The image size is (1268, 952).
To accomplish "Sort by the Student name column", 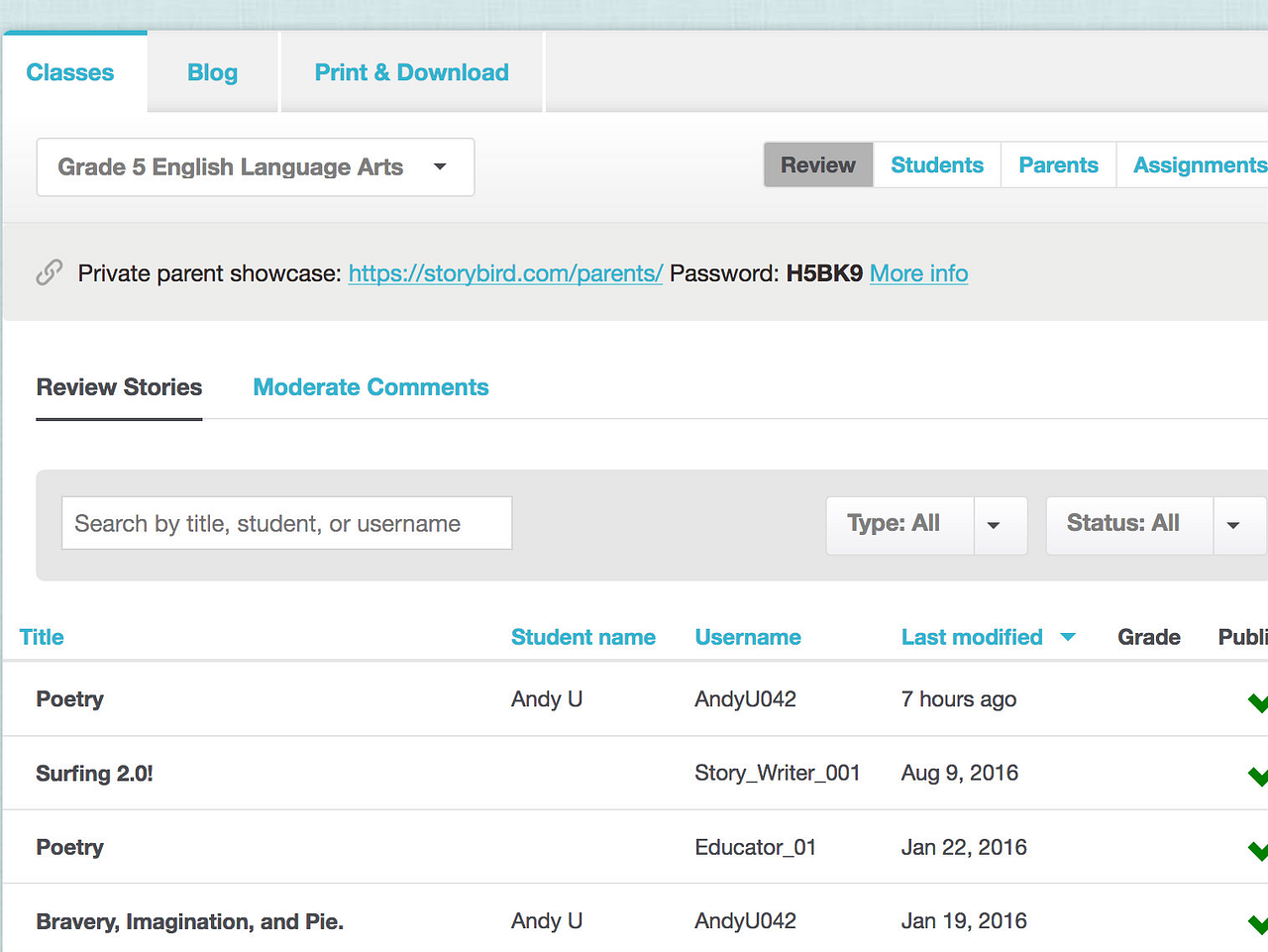I will [582, 637].
